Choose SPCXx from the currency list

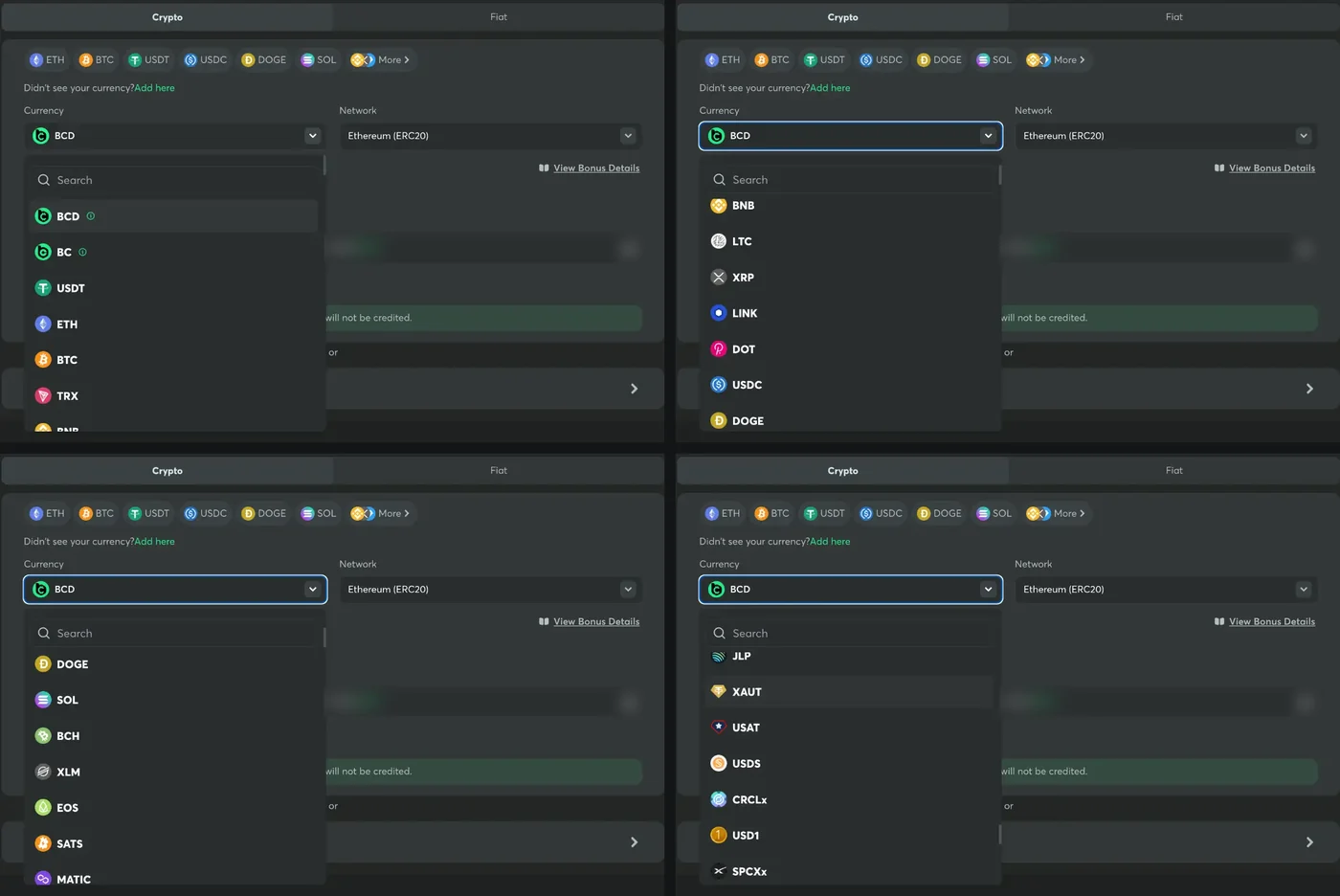(x=851, y=871)
